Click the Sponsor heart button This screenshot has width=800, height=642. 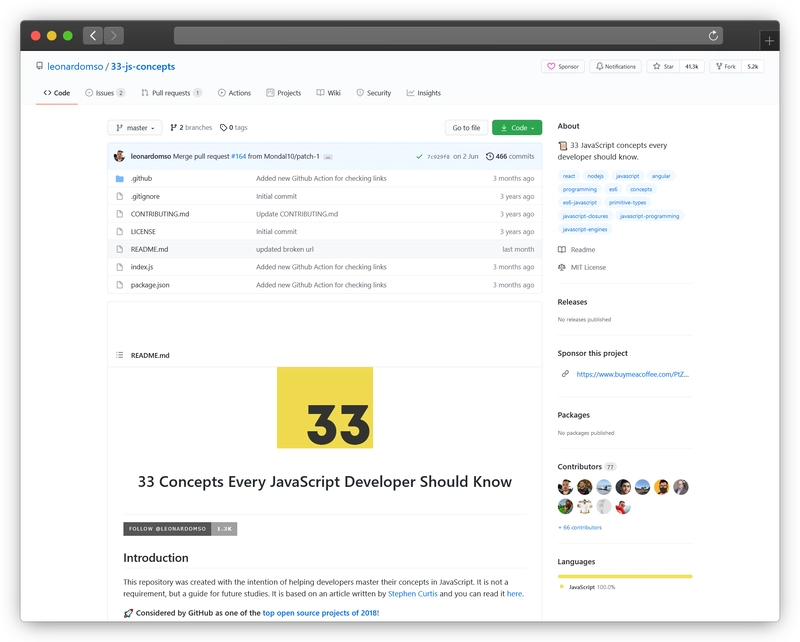[563, 66]
